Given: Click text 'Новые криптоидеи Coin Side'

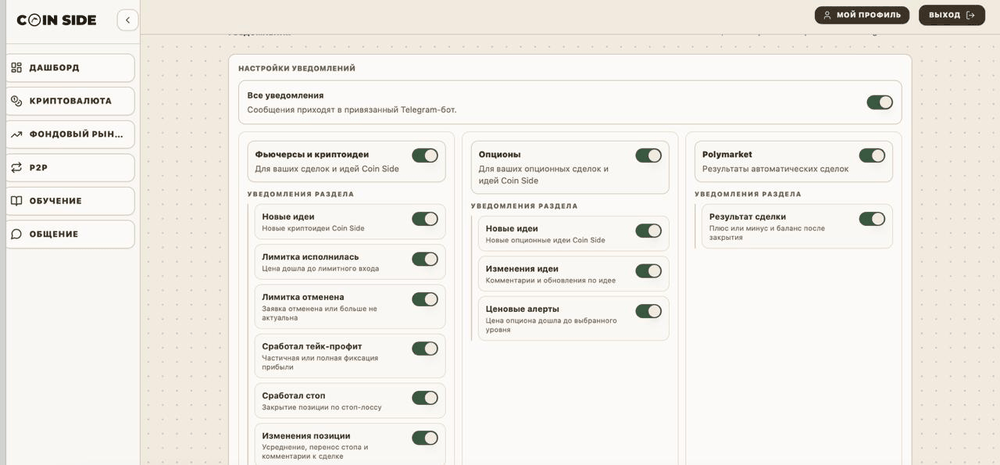Looking at the screenshot, I should pos(313,228).
